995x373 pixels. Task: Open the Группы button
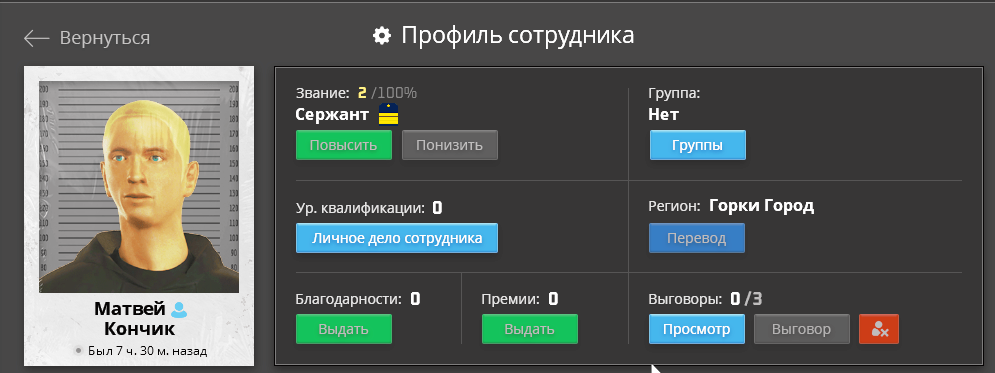coord(697,145)
